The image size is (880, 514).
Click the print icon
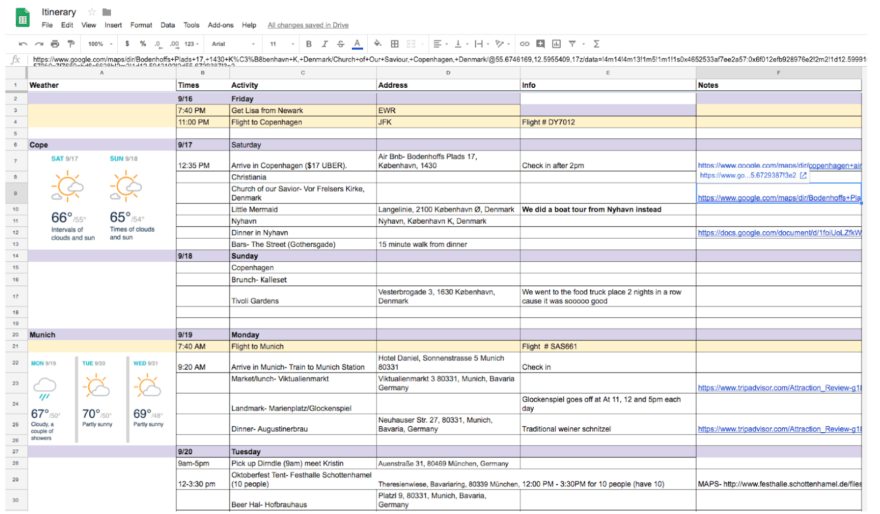tap(55, 44)
